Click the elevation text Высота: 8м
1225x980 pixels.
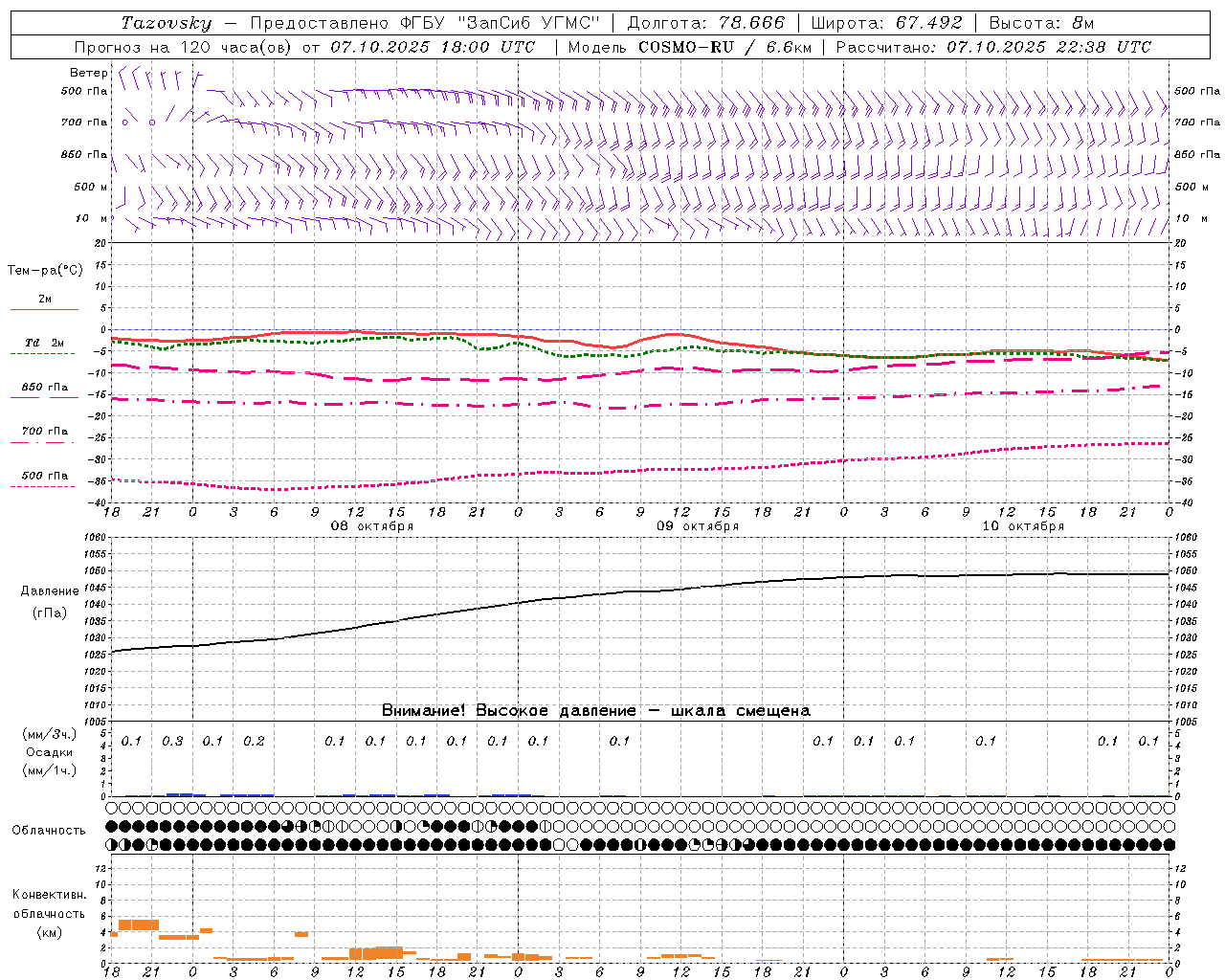coord(1042,23)
